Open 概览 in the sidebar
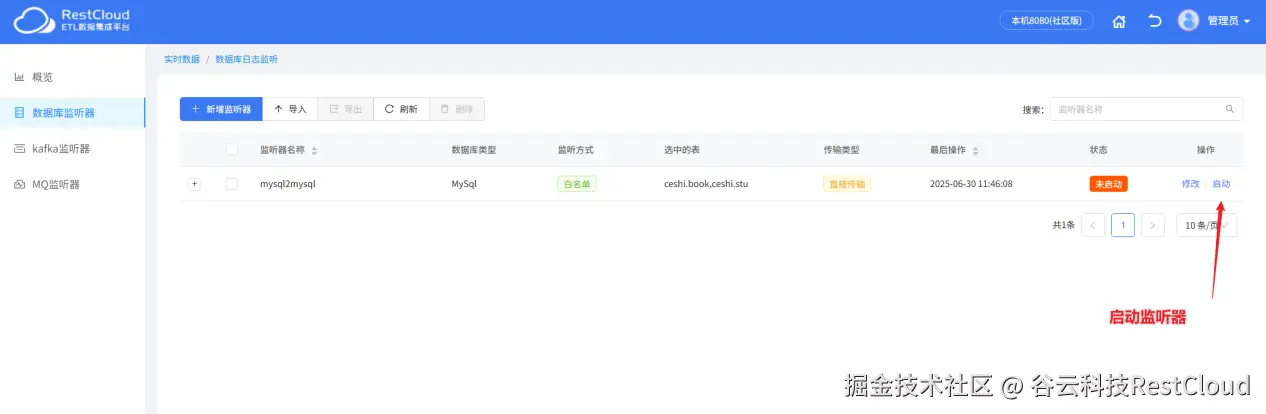 point(72,77)
